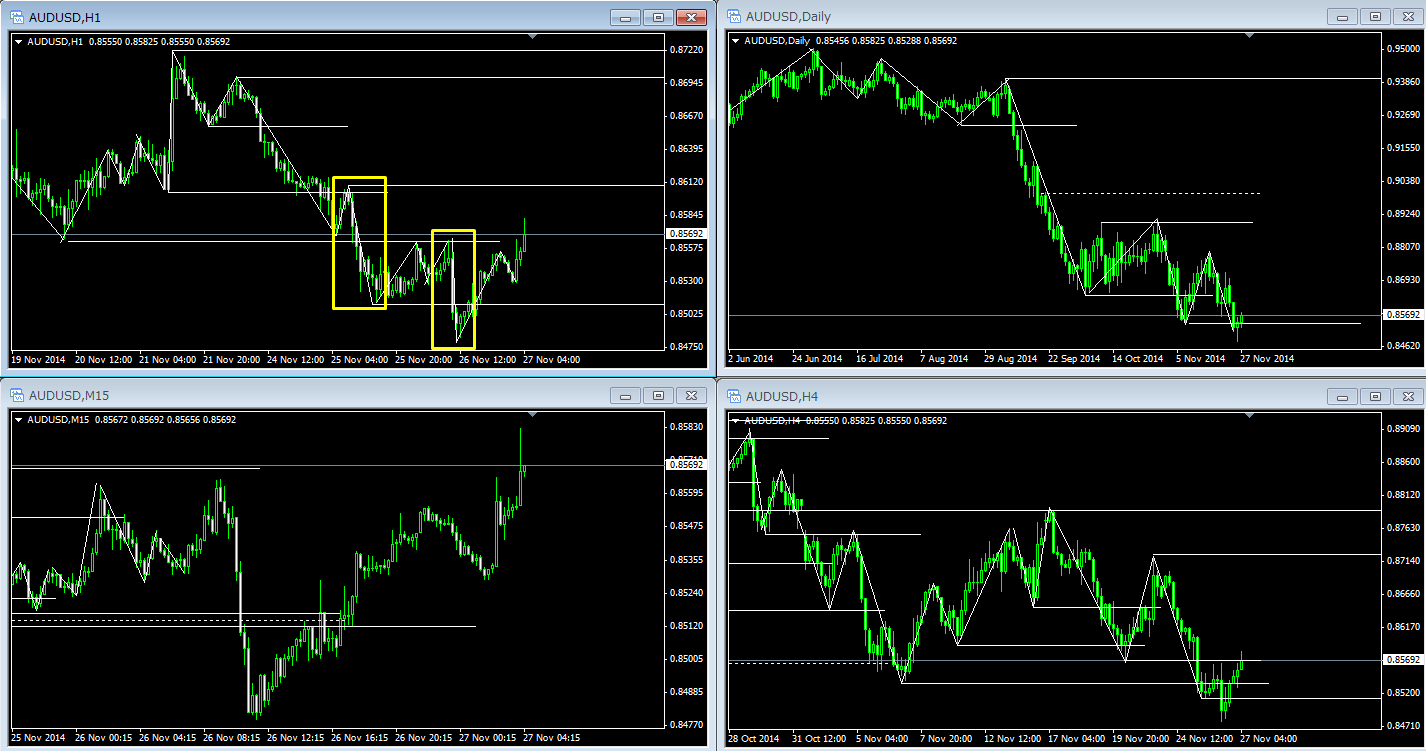Maximize the AUDUSD,H4 chart window
This screenshot has height=751, width=1426.
click(x=1375, y=396)
